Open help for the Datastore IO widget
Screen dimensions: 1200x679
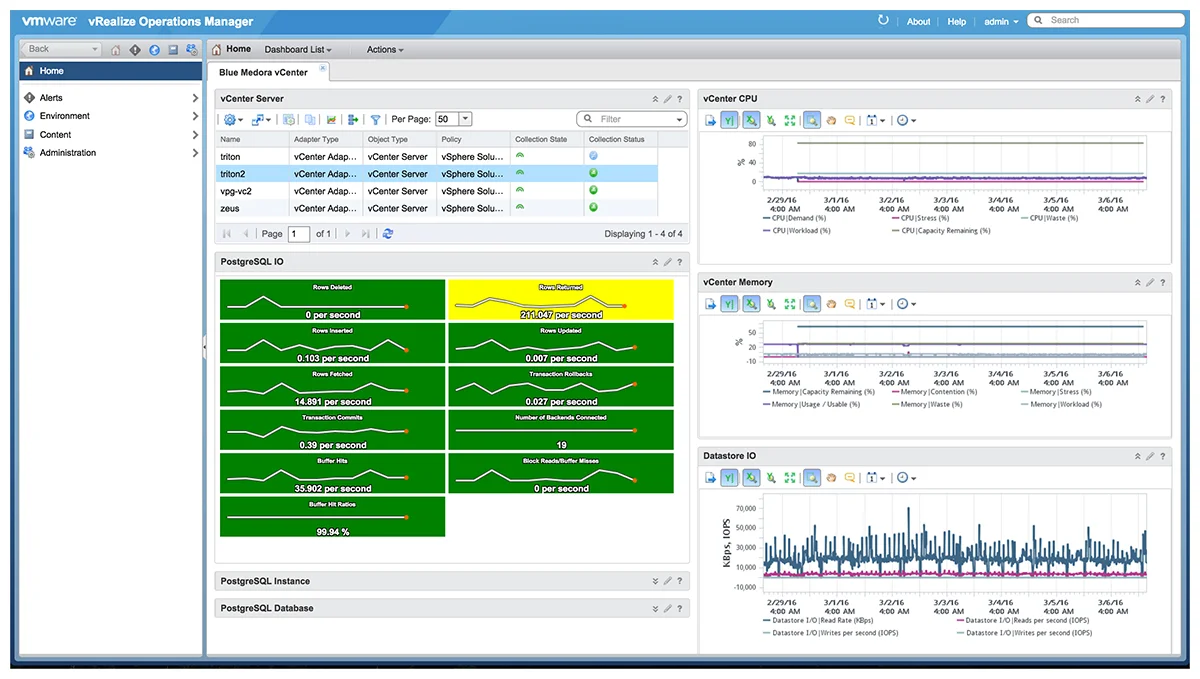pyautogui.click(x=1163, y=456)
